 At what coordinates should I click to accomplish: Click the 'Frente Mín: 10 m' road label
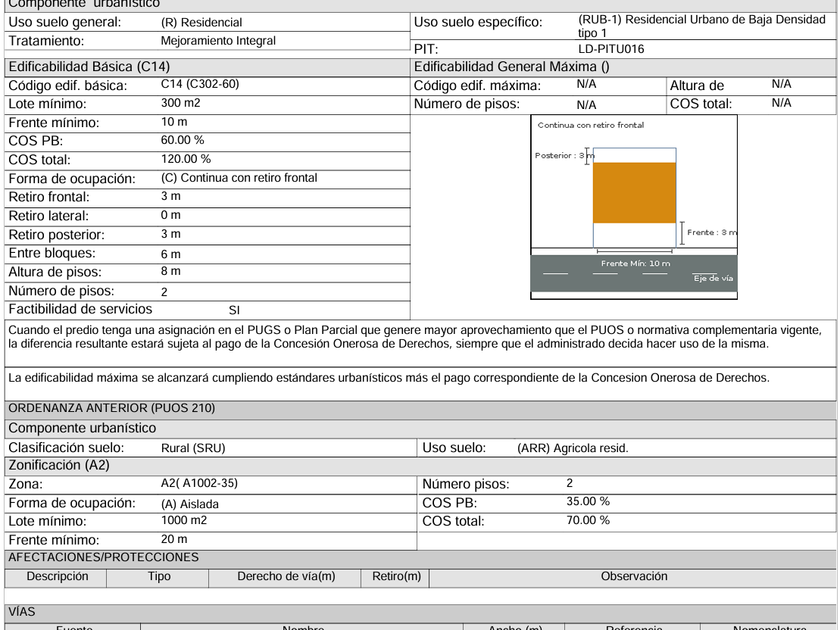point(635,264)
